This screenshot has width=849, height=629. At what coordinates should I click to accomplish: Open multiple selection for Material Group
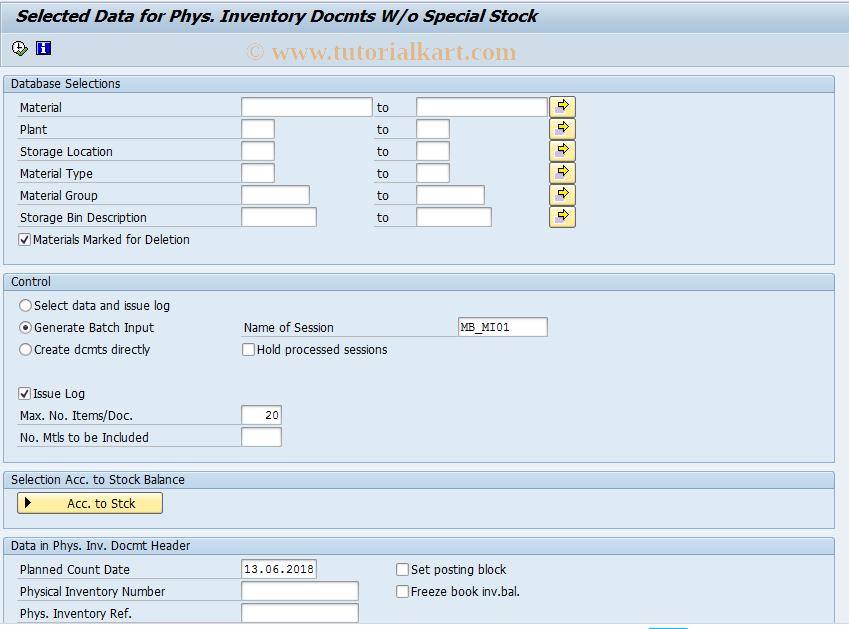[563, 195]
